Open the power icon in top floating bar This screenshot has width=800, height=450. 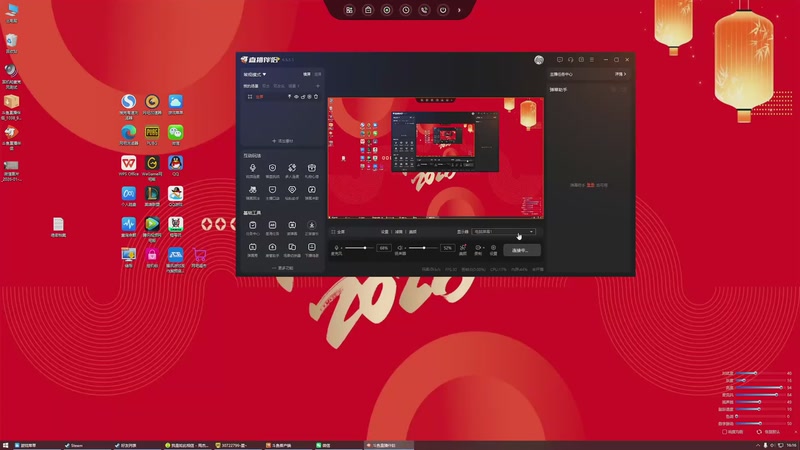click(443, 10)
